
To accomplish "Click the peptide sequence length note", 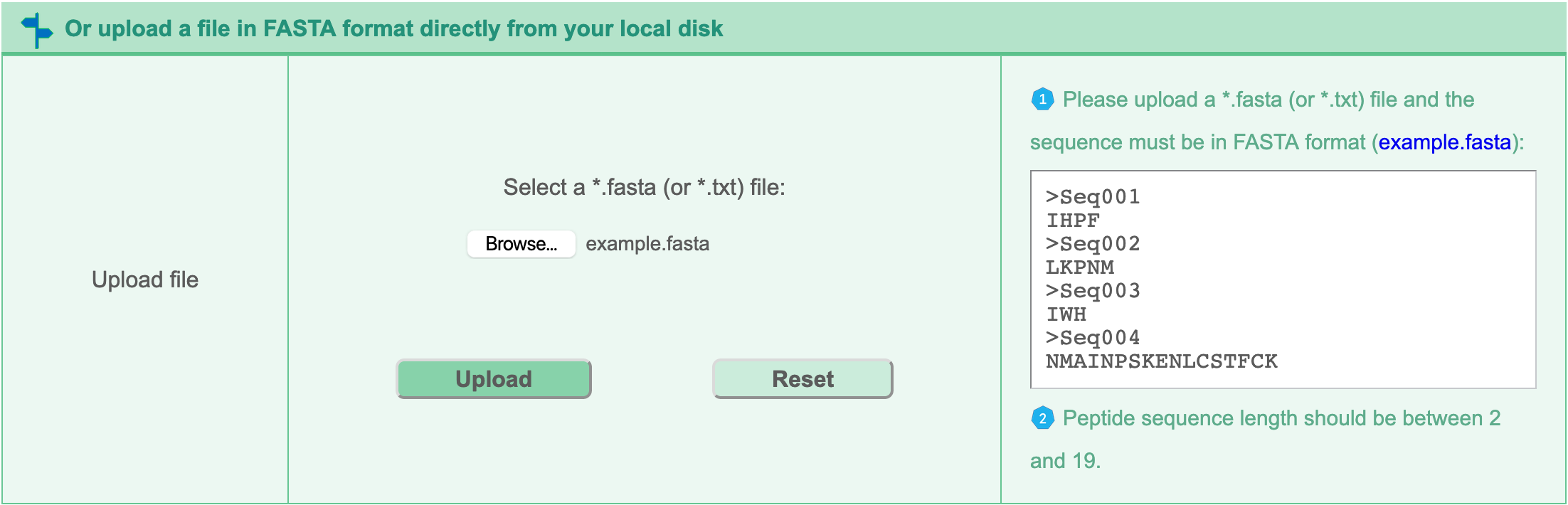I will pyautogui.click(x=1266, y=440).
